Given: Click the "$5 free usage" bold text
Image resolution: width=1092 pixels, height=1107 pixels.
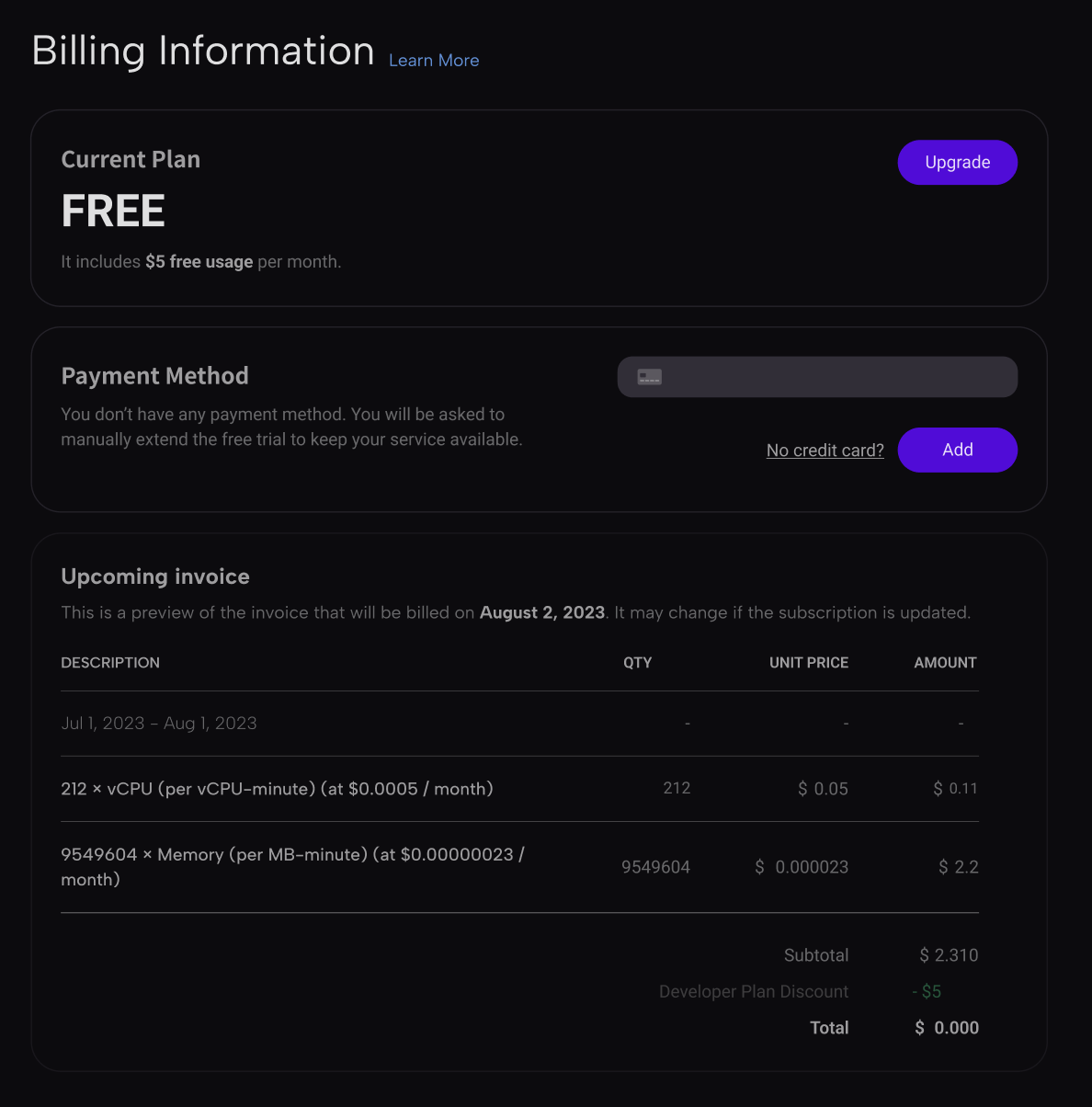Looking at the screenshot, I should 199,262.
